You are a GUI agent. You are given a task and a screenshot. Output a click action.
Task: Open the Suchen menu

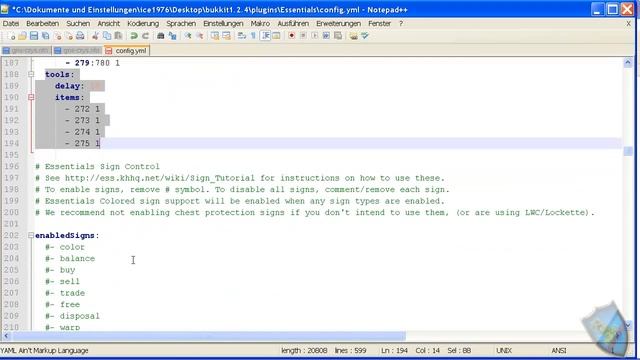point(78,24)
